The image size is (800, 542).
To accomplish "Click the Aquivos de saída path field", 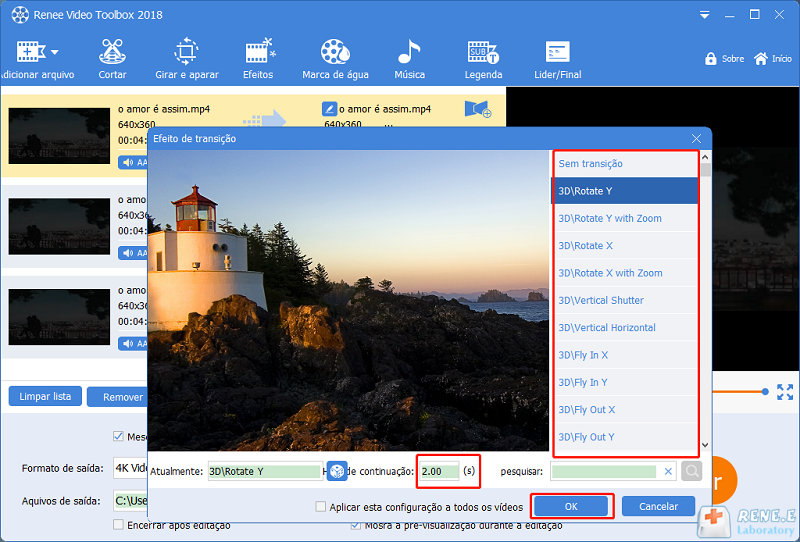I will pos(131,501).
